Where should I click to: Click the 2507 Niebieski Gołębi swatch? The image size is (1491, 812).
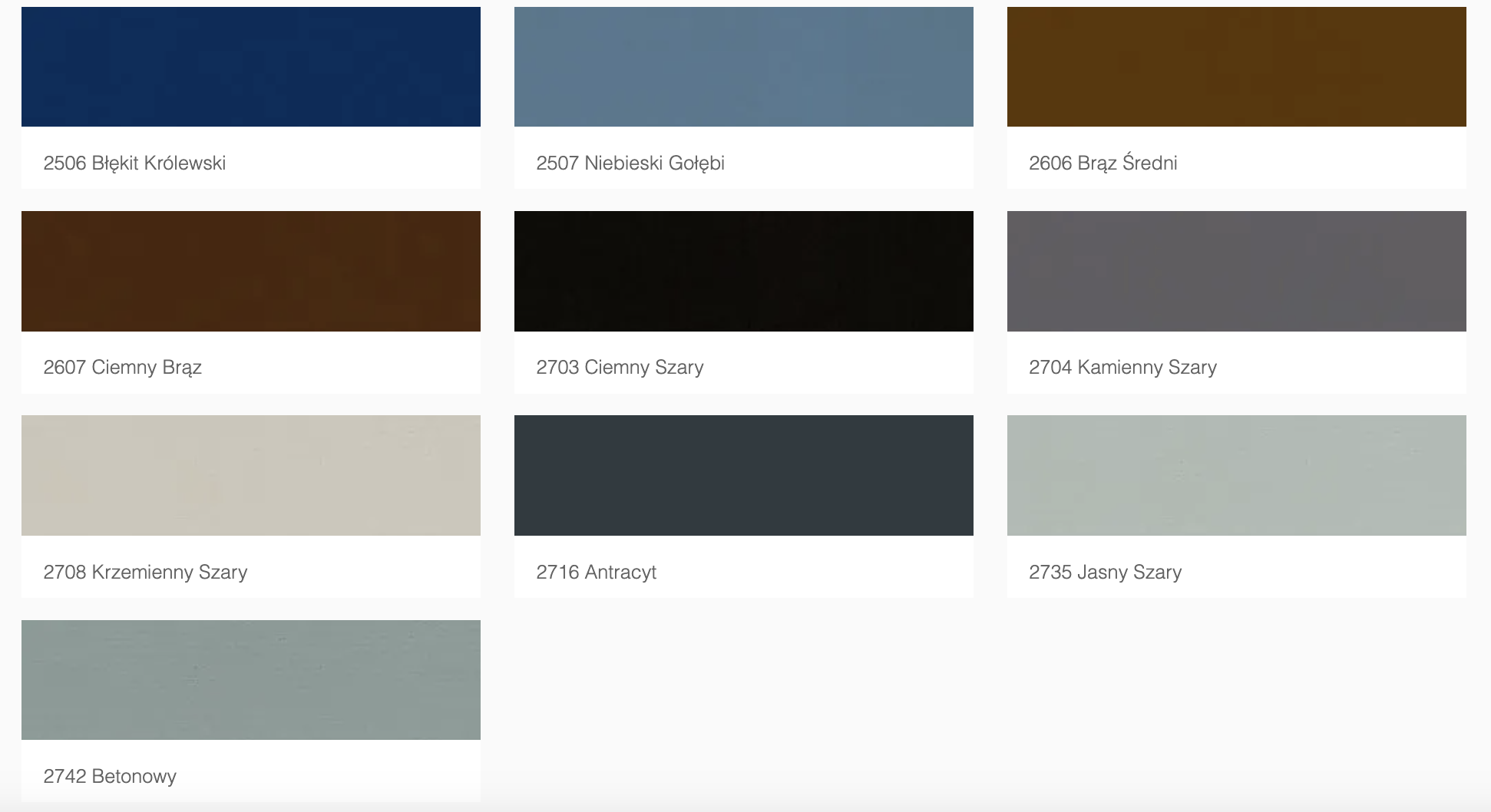(743, 67)
